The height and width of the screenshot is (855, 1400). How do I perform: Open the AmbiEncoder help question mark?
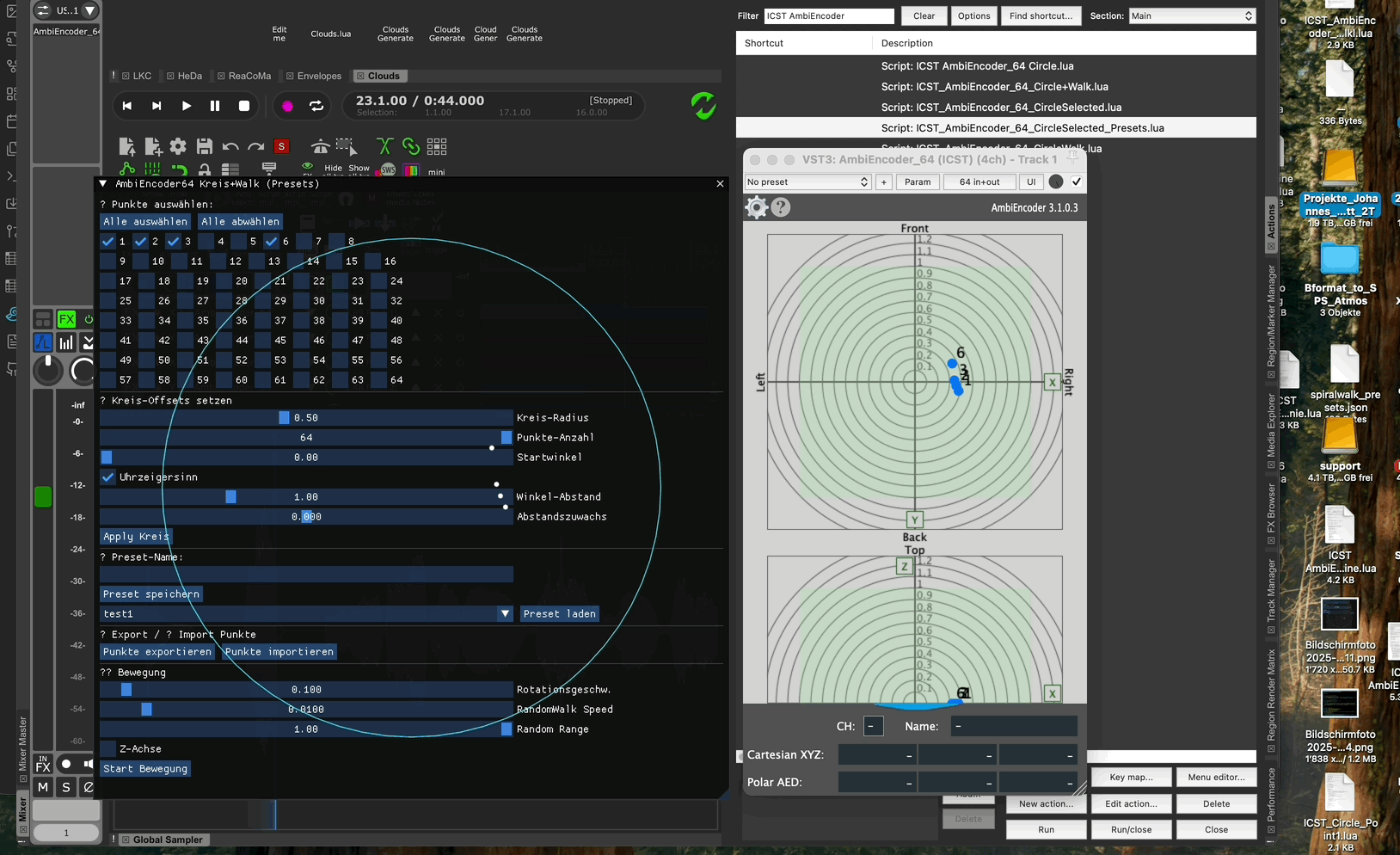coord(781,207)
